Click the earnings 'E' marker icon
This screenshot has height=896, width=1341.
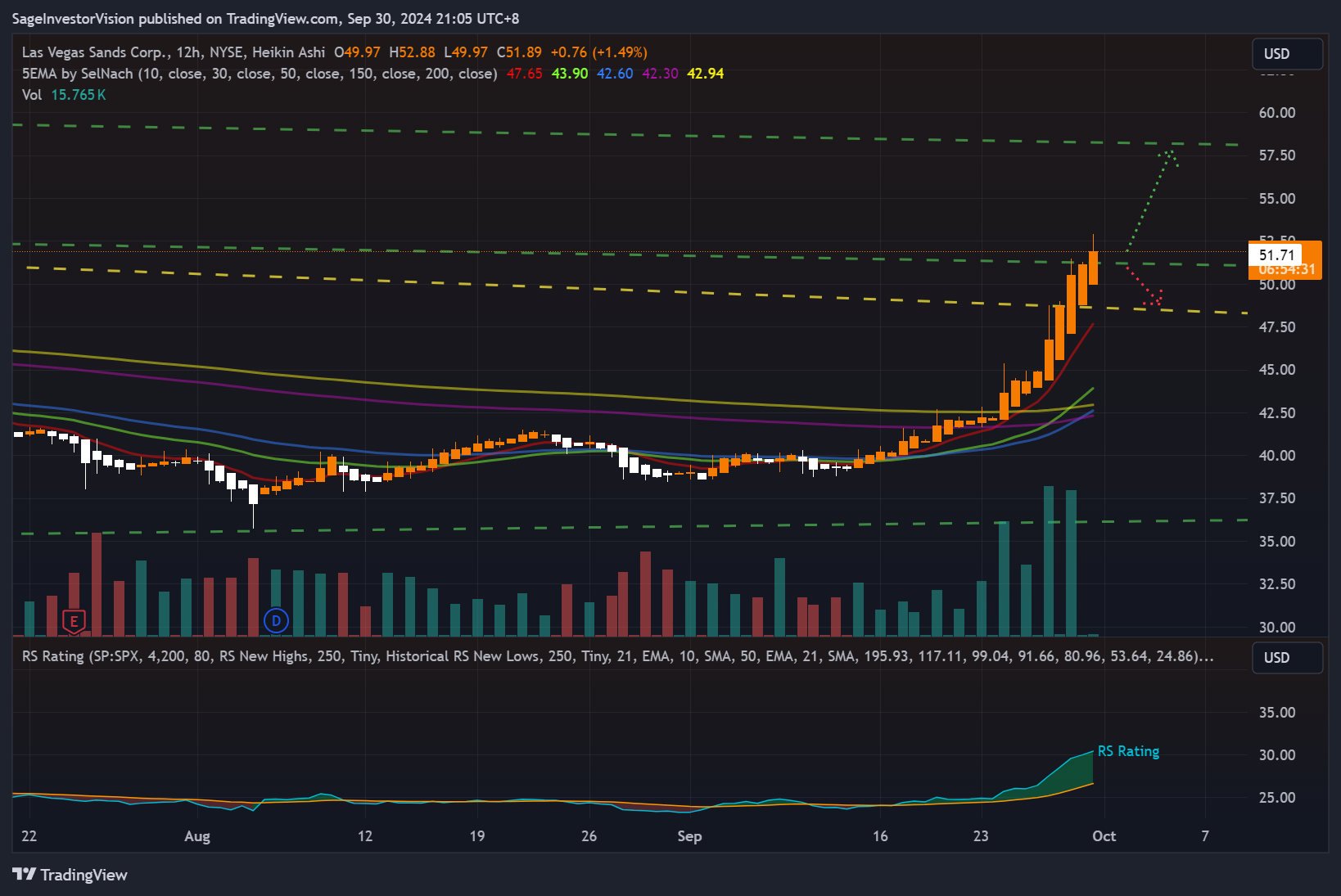click(x=74, y=622)
